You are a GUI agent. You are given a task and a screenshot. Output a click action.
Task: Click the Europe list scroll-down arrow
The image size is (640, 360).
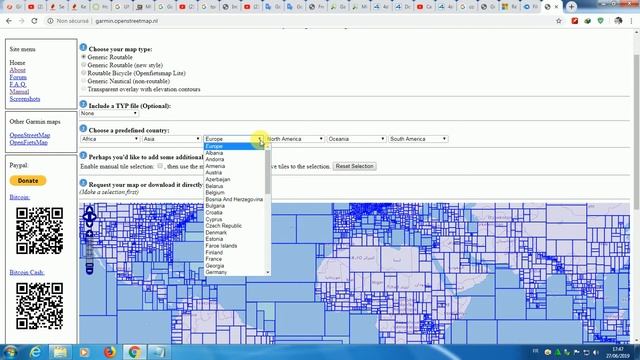click(268, 272)
